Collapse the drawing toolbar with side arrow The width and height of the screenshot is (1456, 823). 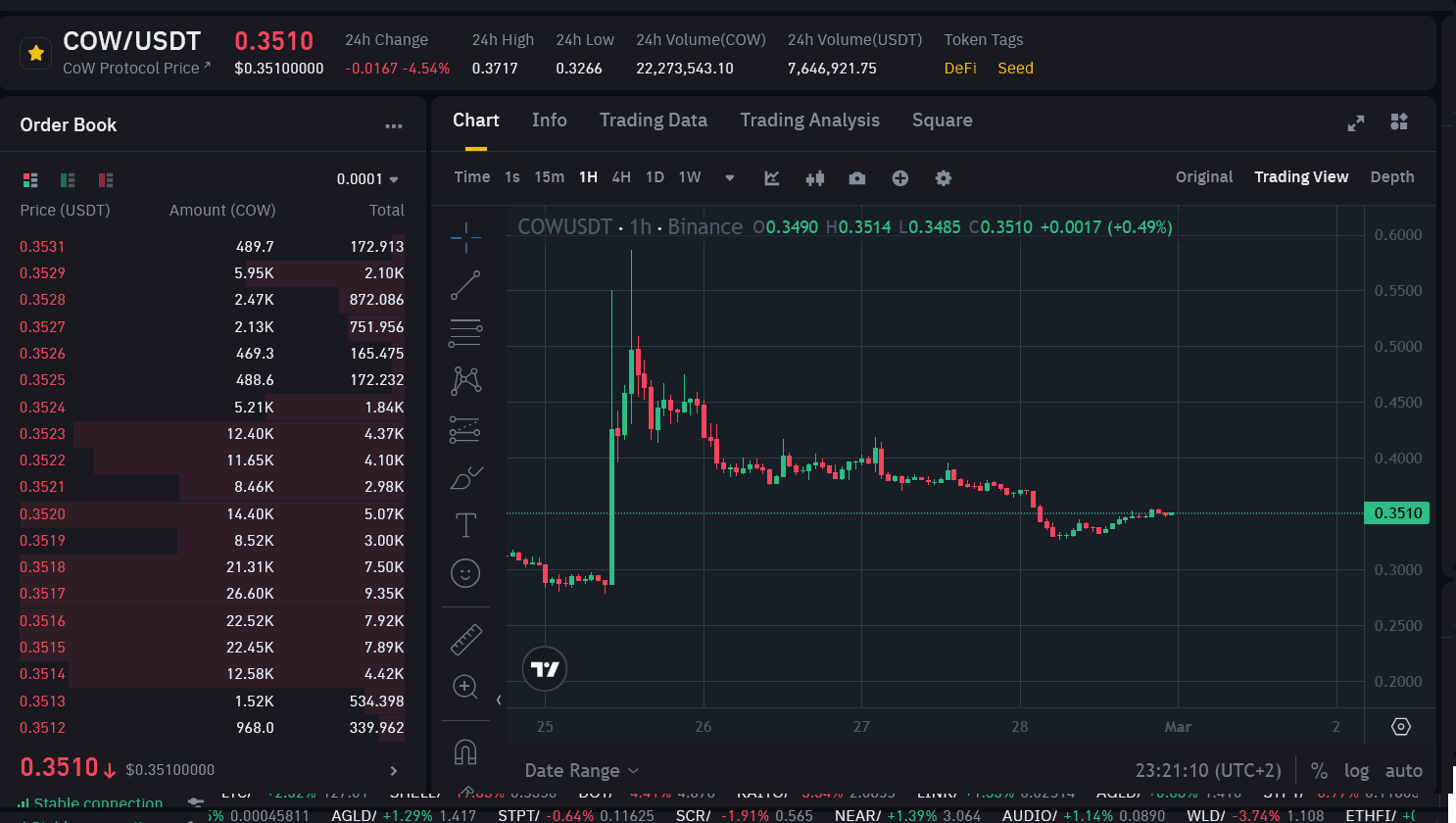click(x=499, y=700)
